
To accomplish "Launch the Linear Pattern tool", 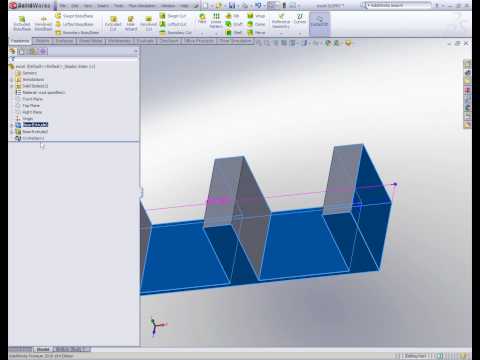I will click(216, 21).
